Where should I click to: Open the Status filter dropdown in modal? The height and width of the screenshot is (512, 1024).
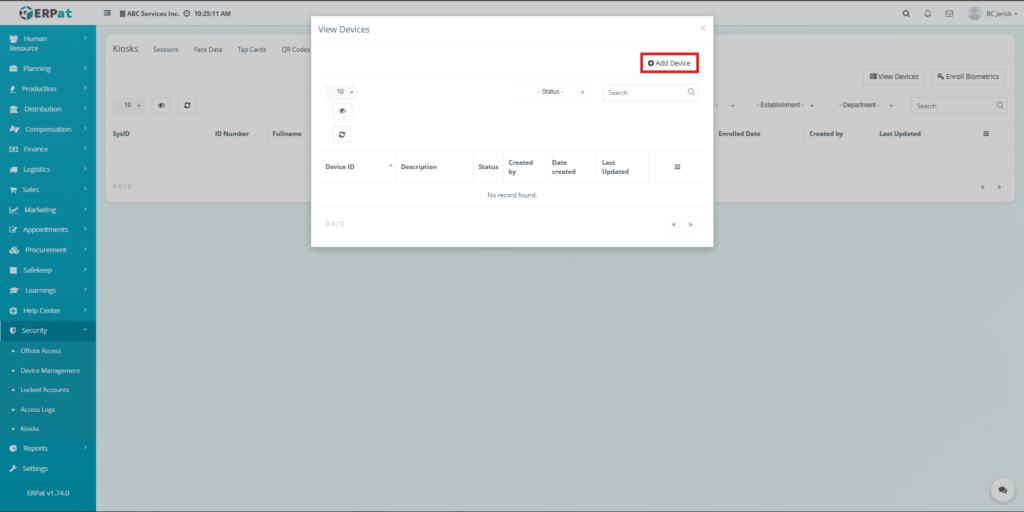point(553,92)
